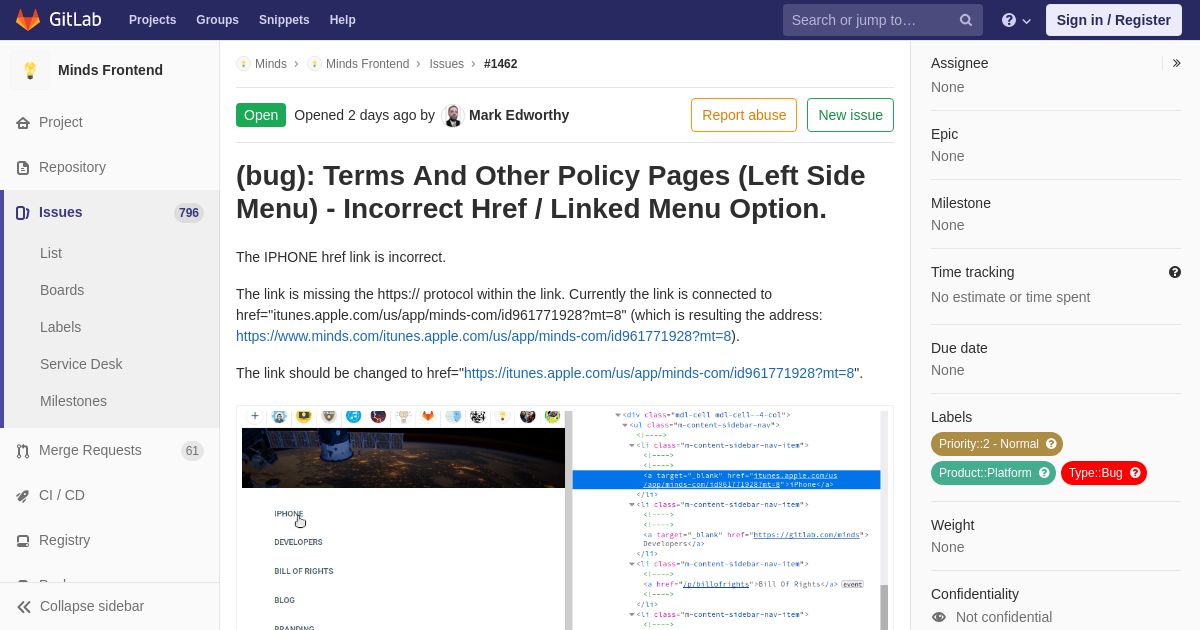The height and width of the screenshot is (630, 1200).
Task: Go to Minds Frontend breadcrumb link
Action: pyautogui.click(x=367, y=64)
